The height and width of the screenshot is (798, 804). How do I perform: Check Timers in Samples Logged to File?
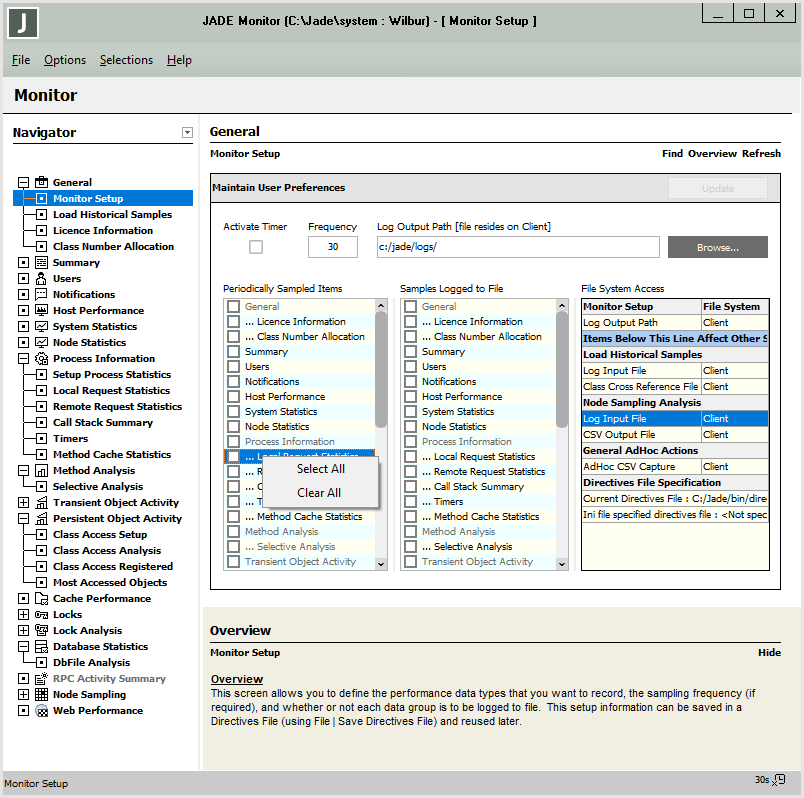click(411, 501)
